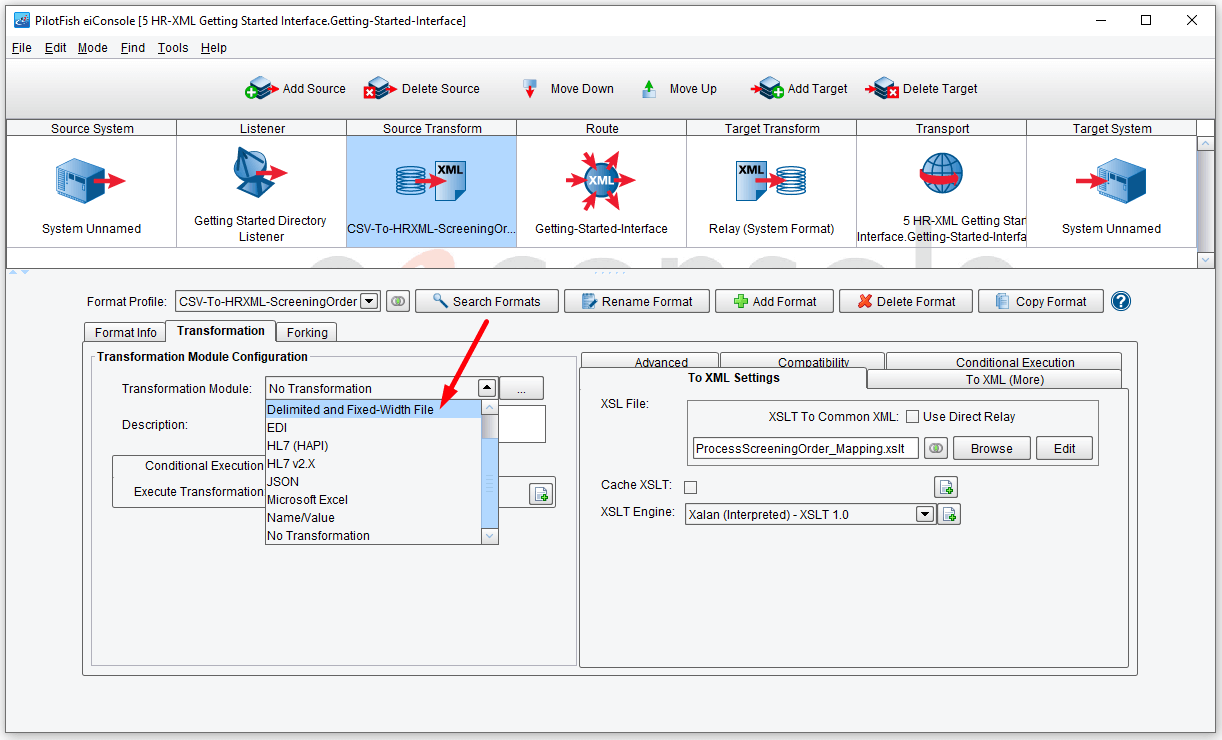
Task: Open the File menu
Action: [21, 47]
